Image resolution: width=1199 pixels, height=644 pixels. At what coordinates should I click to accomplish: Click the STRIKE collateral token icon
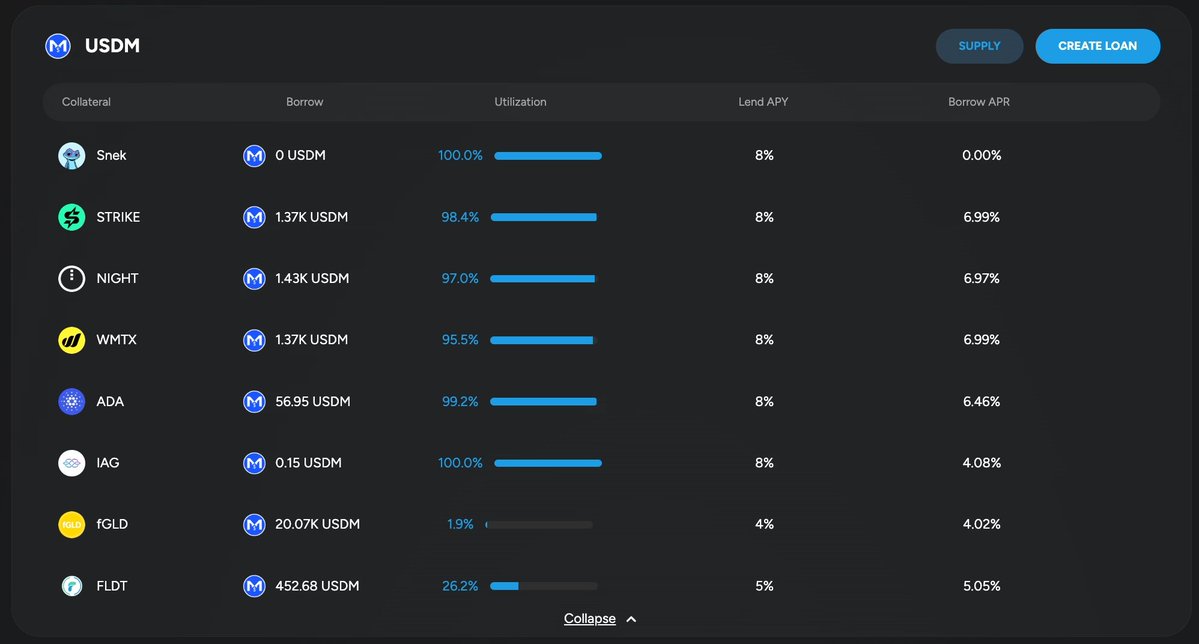72,217
